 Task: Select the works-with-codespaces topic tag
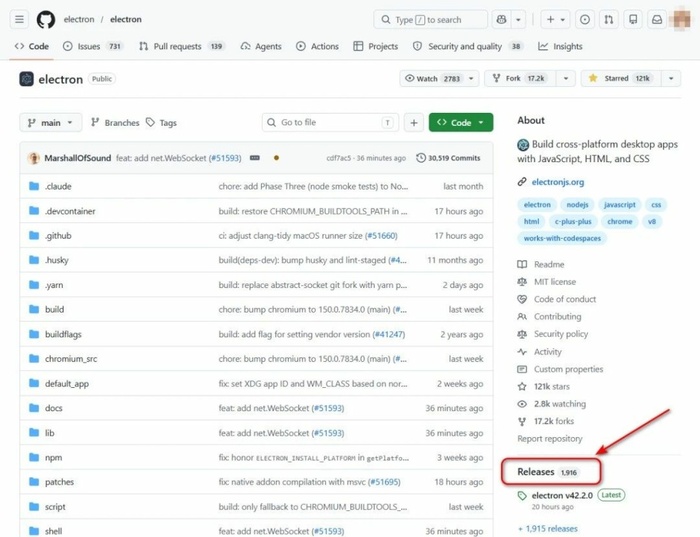(562, 238)
